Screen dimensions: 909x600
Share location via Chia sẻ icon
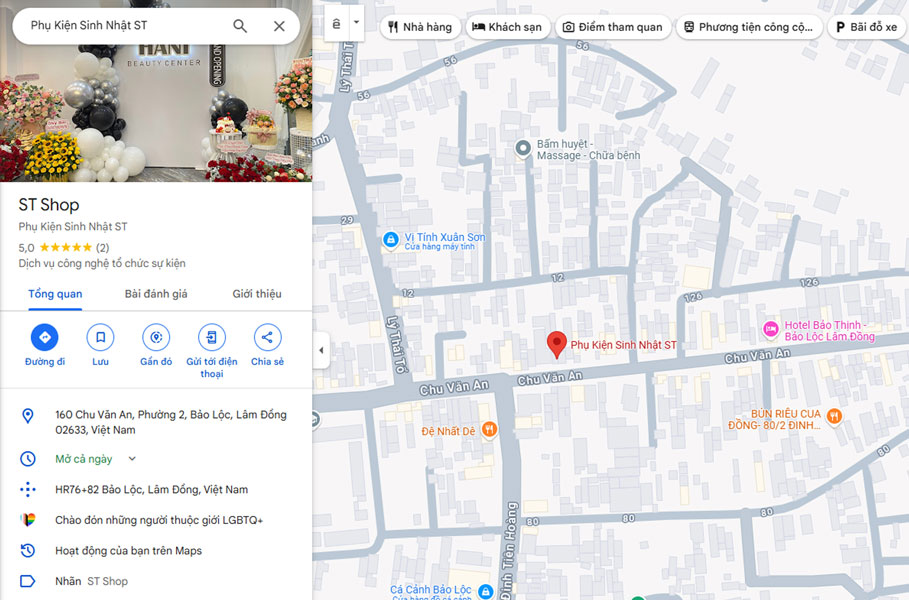click(x=267, y=338)
